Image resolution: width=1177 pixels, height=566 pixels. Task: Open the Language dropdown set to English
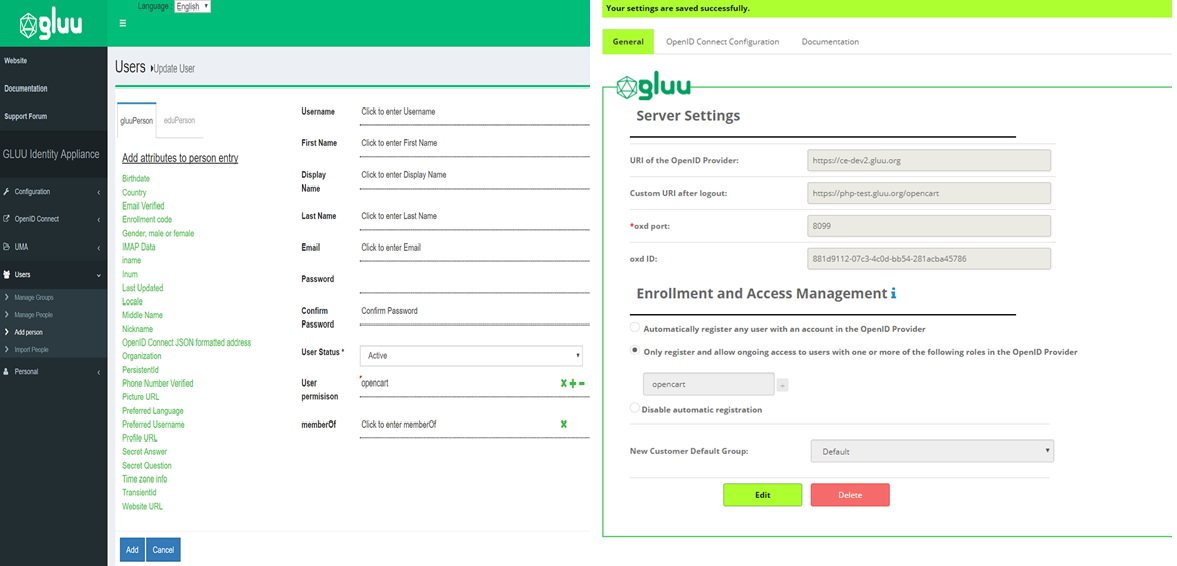(192, 6)
